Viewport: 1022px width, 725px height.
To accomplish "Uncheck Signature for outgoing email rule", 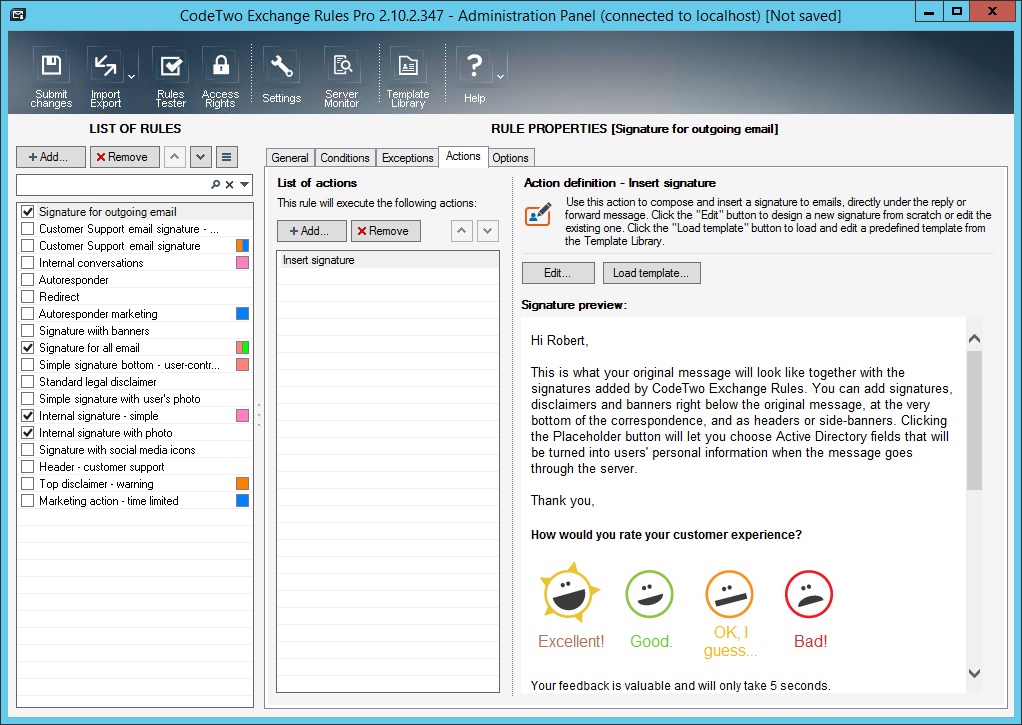I will click(x=27, y=211).
